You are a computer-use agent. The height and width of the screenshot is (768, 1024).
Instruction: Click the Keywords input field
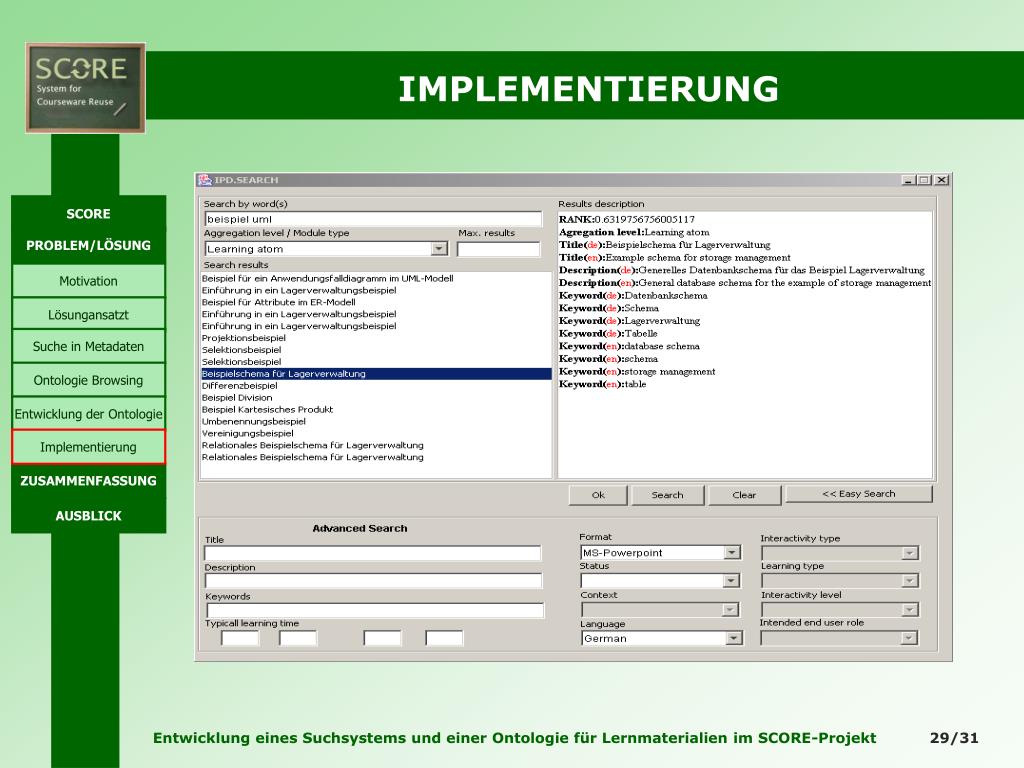pos(374,611)
